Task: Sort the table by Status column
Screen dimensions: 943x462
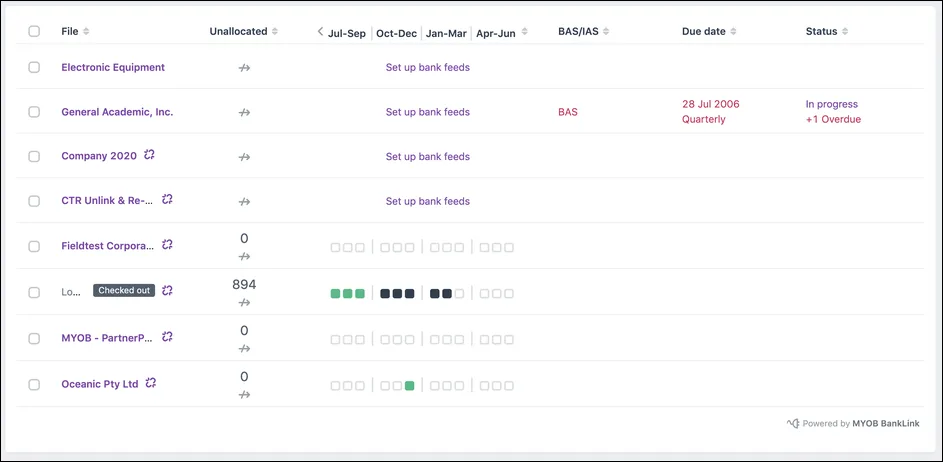Action: (x=845, y=31)
